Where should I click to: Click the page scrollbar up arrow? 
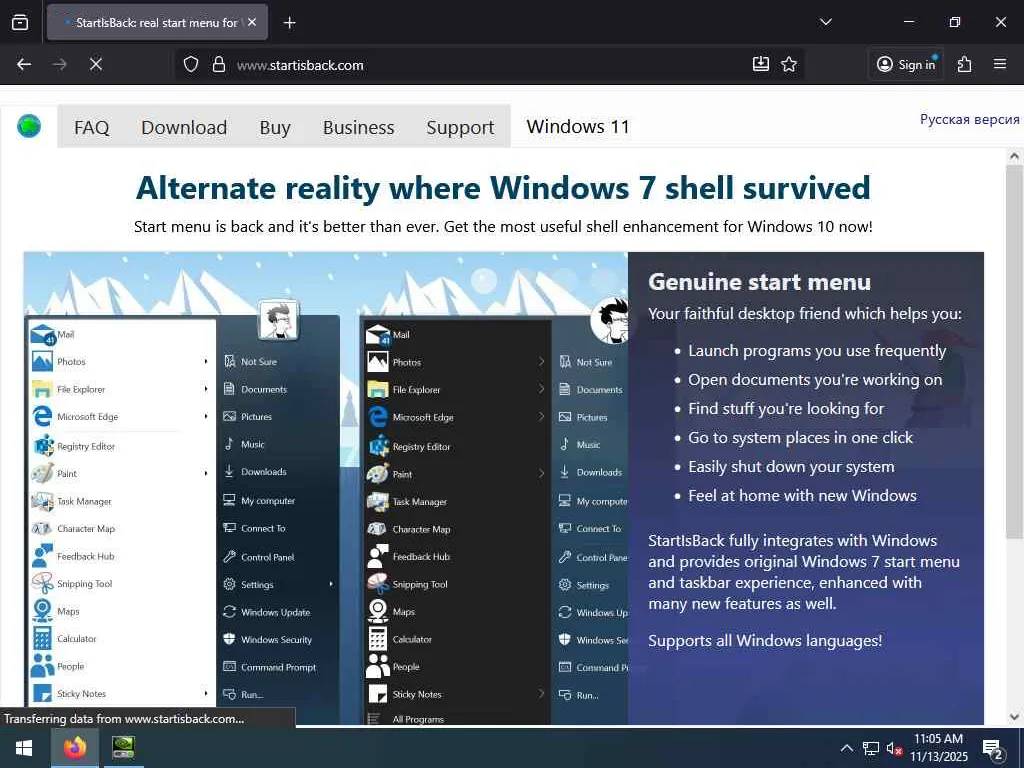click(1014, 156)
